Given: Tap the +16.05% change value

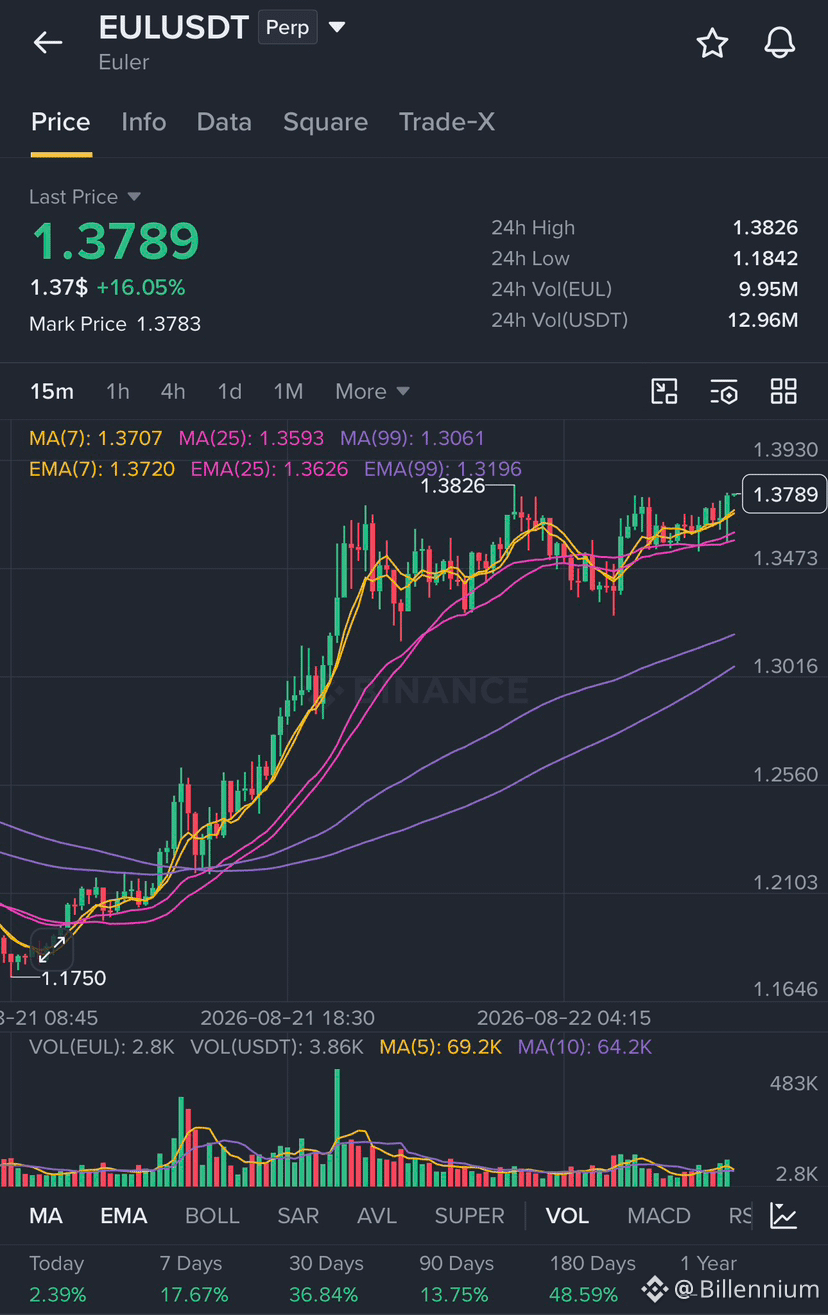Looking at the screenshot, I should click(x=141, y=288).
